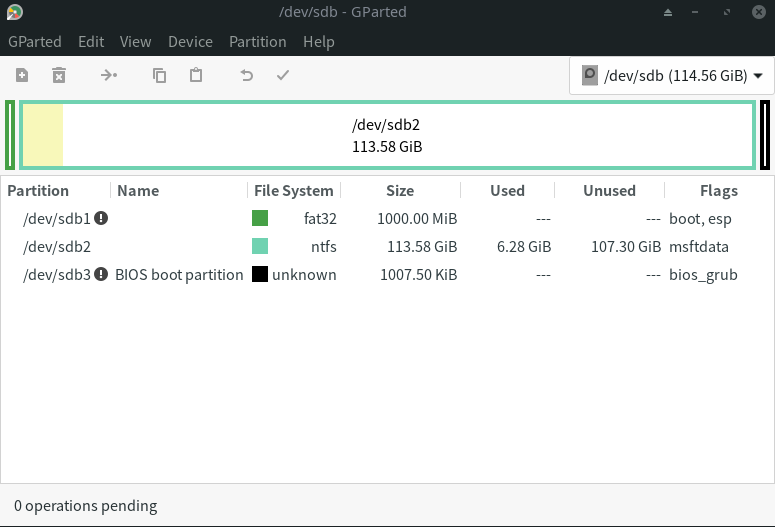The width and height of the screenshot is (775, 527).
Task: Open the View menu
Action: coord(135,42)
